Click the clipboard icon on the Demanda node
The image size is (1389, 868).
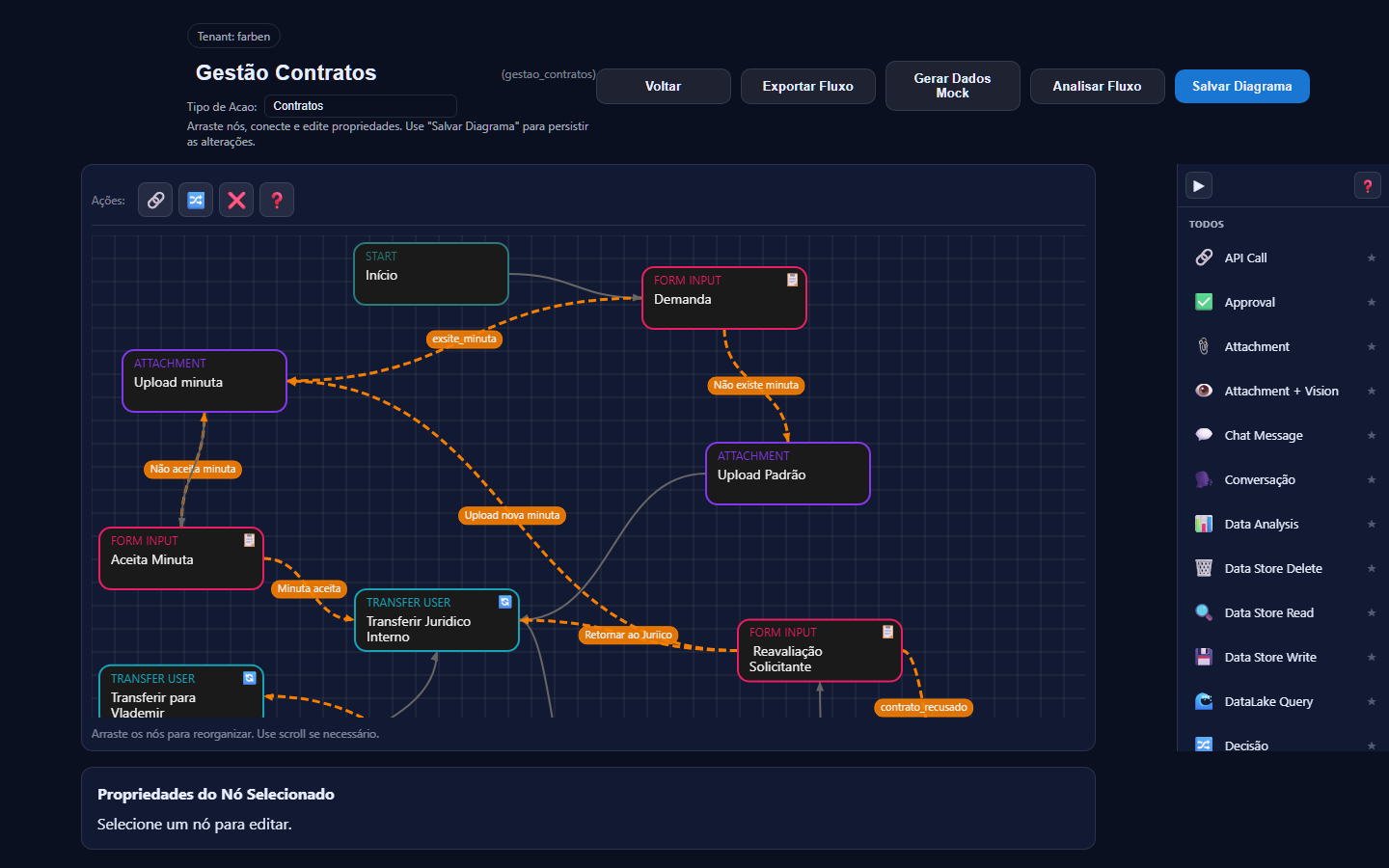(x=793, y=281)
